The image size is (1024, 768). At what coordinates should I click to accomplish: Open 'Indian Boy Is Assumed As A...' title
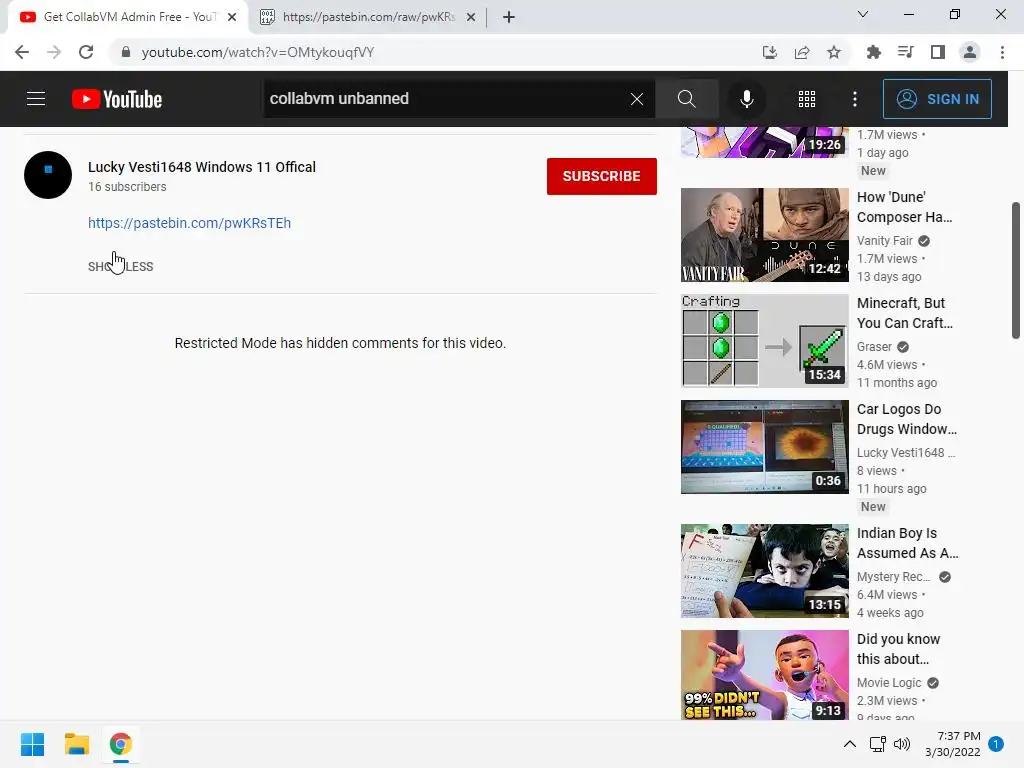point(908,543)
